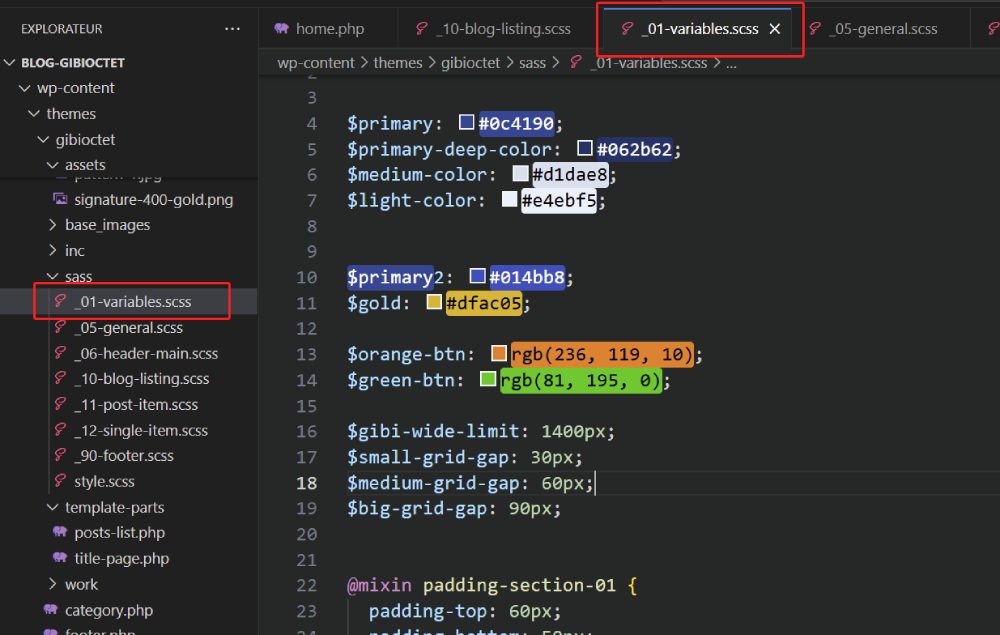Open _01-variables.scss in the explorer

tap(133, 302)
